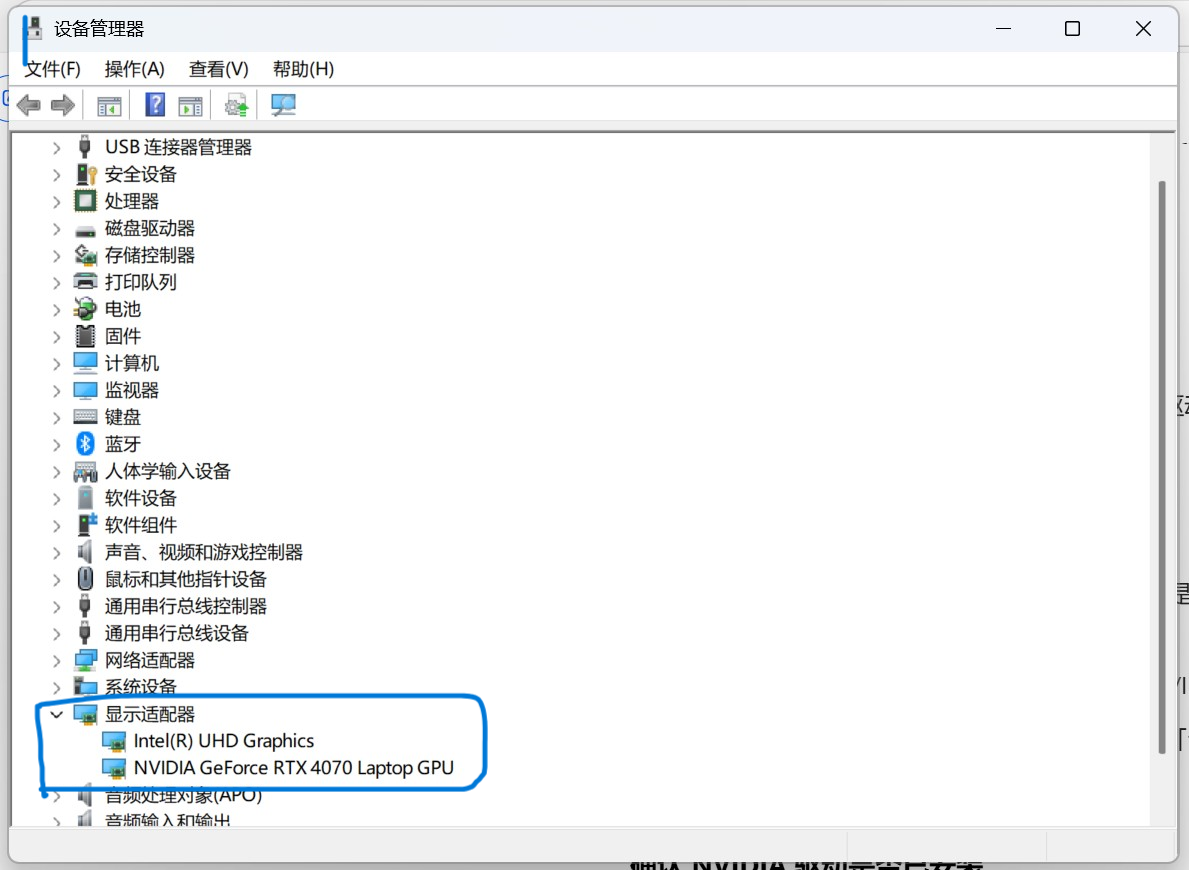Select the 通用串行总线设备 tree item
Viewport: 1189px width, 870px height.
177,633
